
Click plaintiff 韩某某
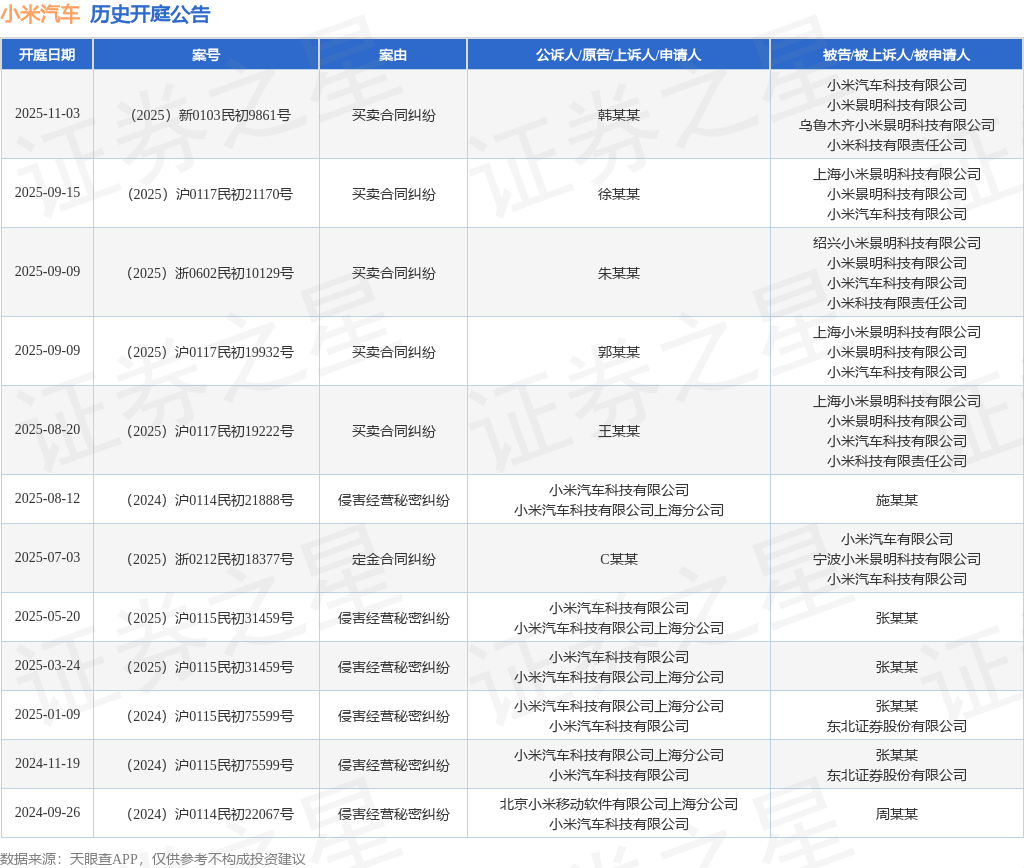point(619,116)
